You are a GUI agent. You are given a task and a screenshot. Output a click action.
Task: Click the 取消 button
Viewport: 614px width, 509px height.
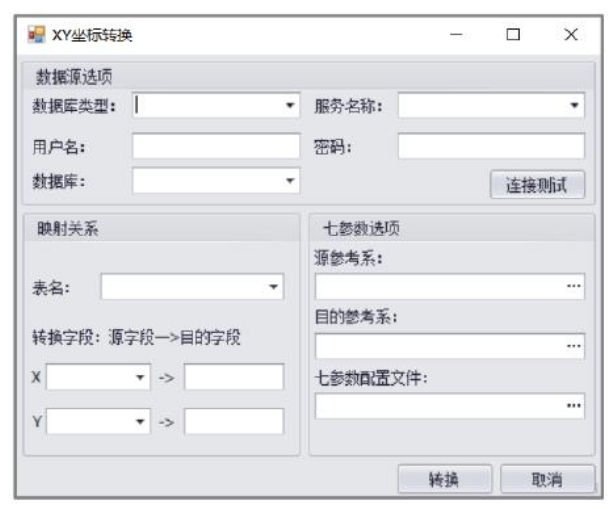point(545,479)
